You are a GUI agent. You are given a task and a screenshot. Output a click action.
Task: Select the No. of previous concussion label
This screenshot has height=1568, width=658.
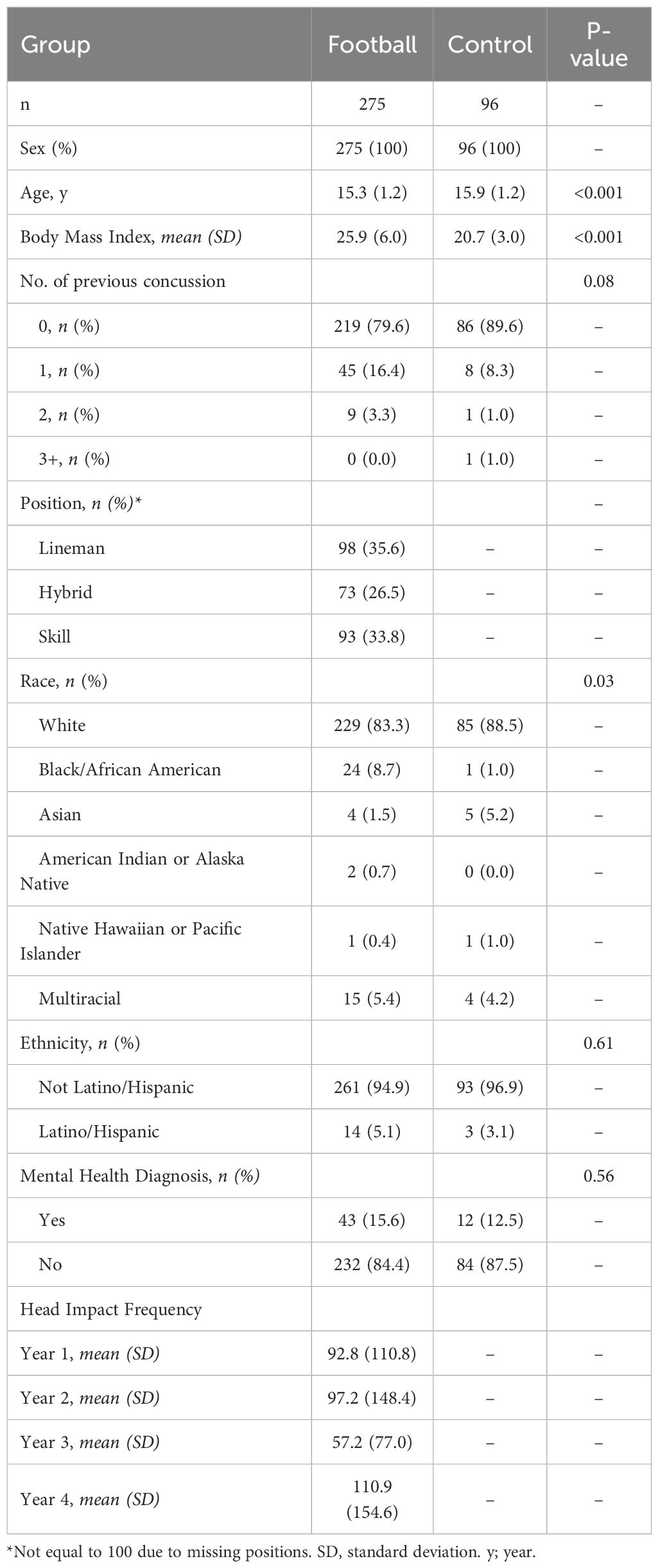click(123, 282)
